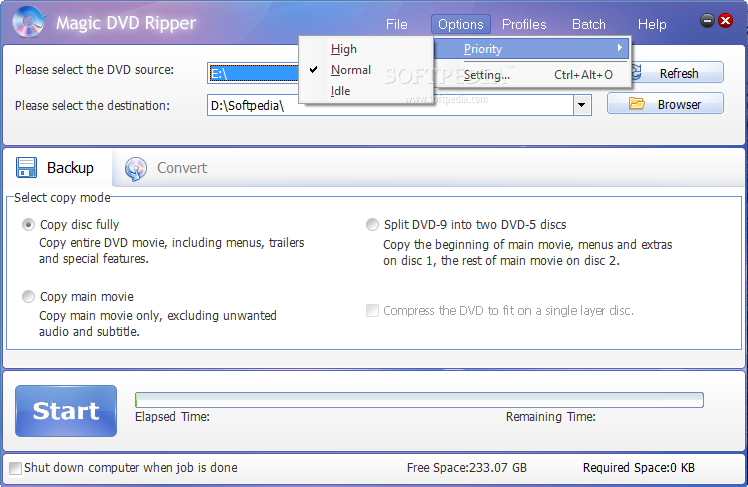Click the ripping progress bar
Screen dimensions: 748x487
pyautogui.click(x=419, y=400)
